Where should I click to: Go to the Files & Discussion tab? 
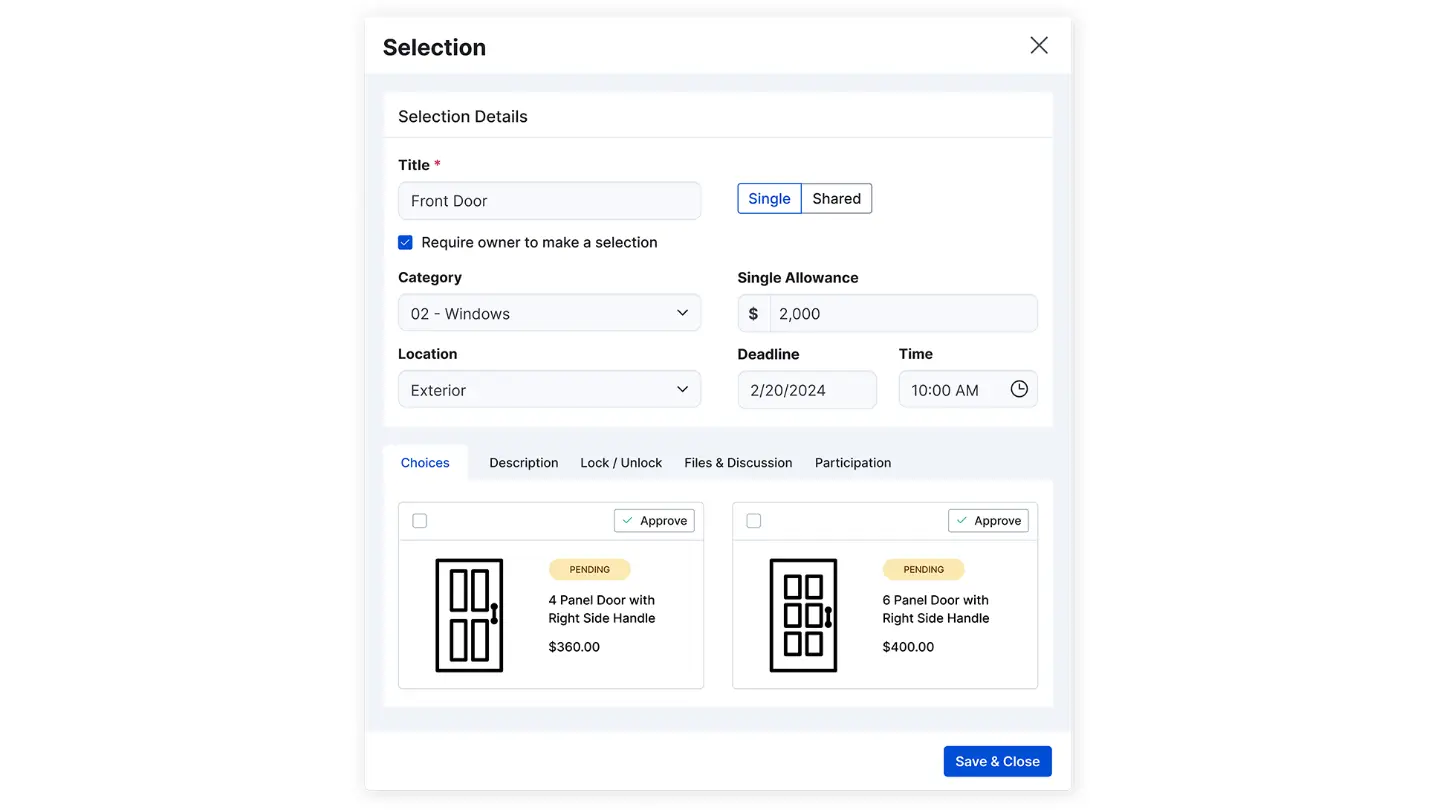[738, 463]
